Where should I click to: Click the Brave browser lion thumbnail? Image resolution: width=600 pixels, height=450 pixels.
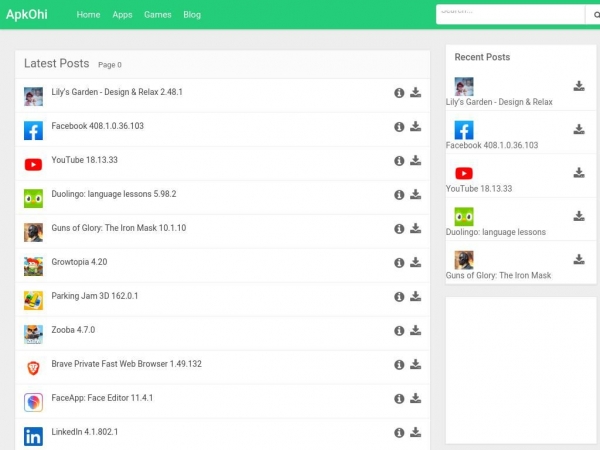click(x=33, y=368)
